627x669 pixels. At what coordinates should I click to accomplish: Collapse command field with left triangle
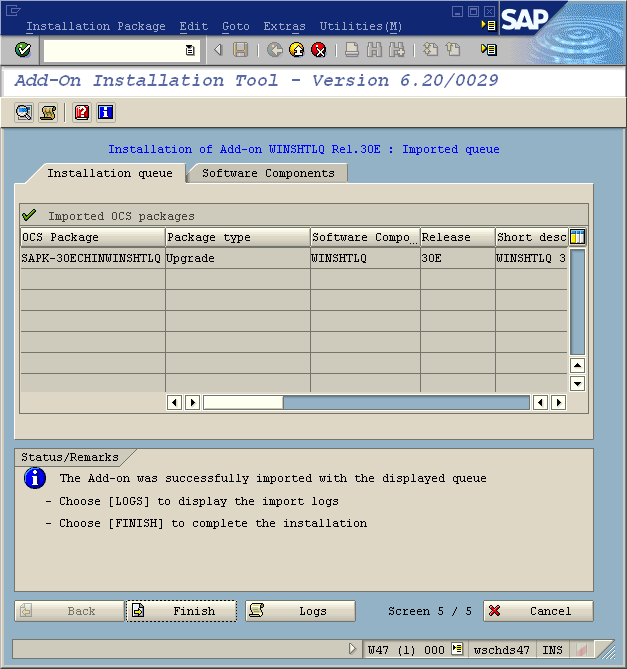pos(218,50)
